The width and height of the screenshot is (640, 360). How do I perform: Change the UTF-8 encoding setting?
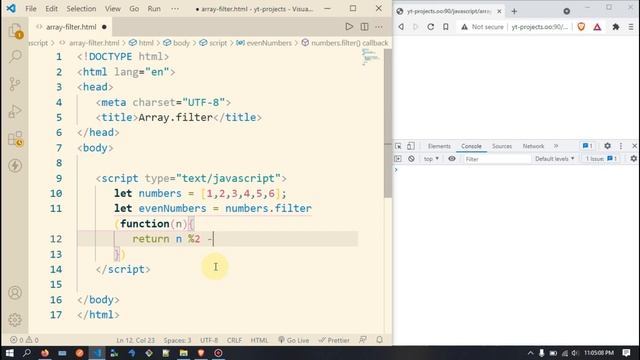point(209,340)
